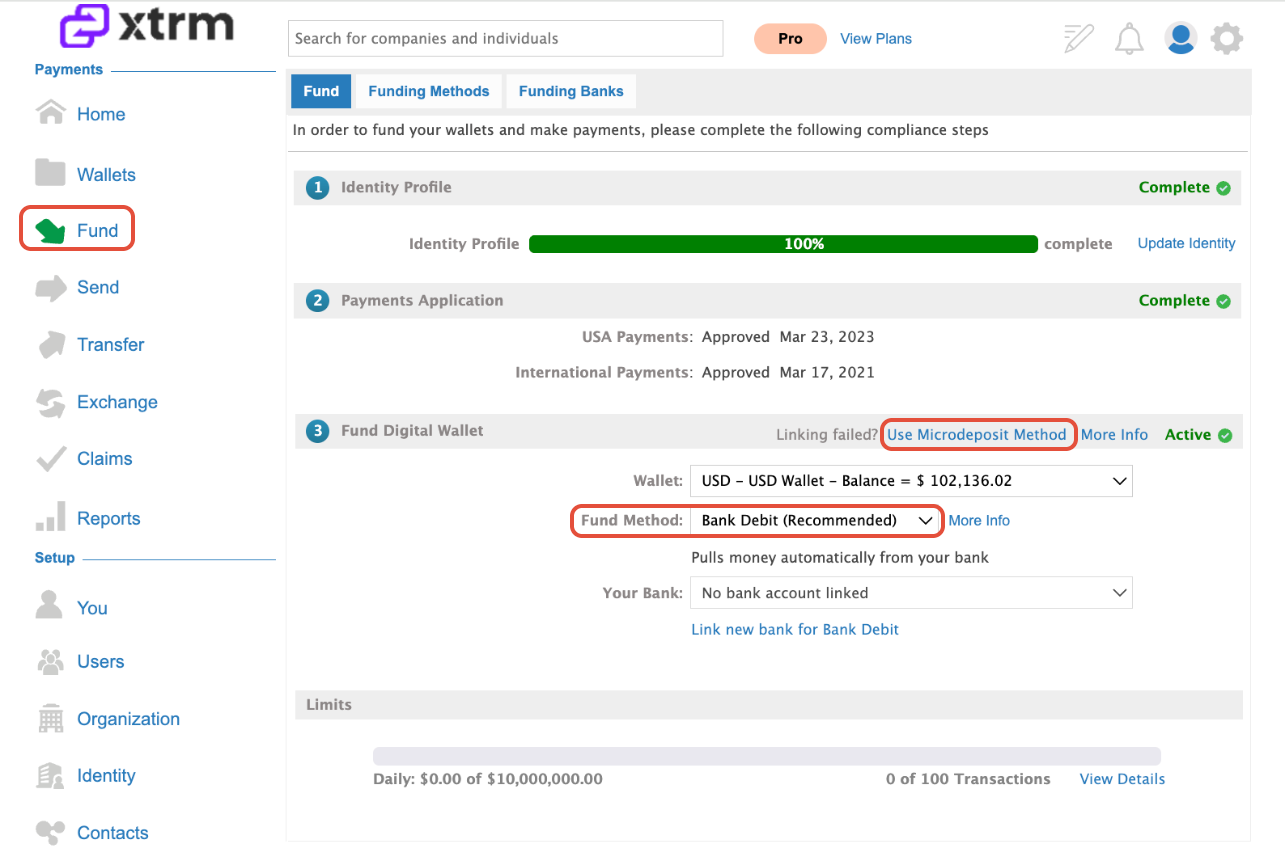Open Reports from the sidebar menu
Image resolution: width=1285 pixels, height=865 pixels.
[109, 519]
